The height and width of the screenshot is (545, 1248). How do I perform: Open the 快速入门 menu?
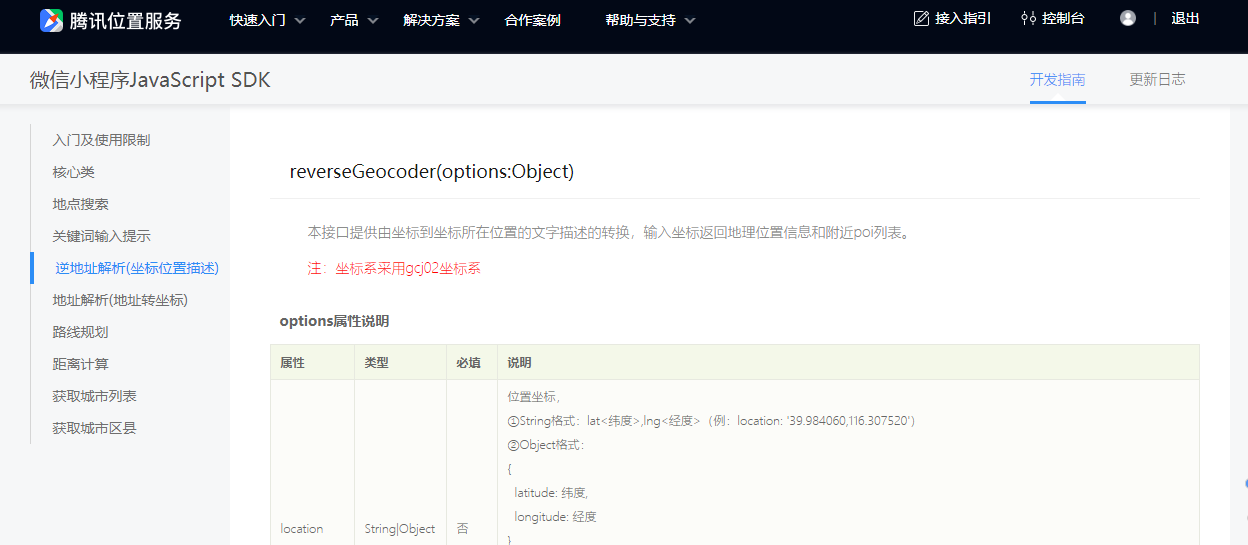257,20
